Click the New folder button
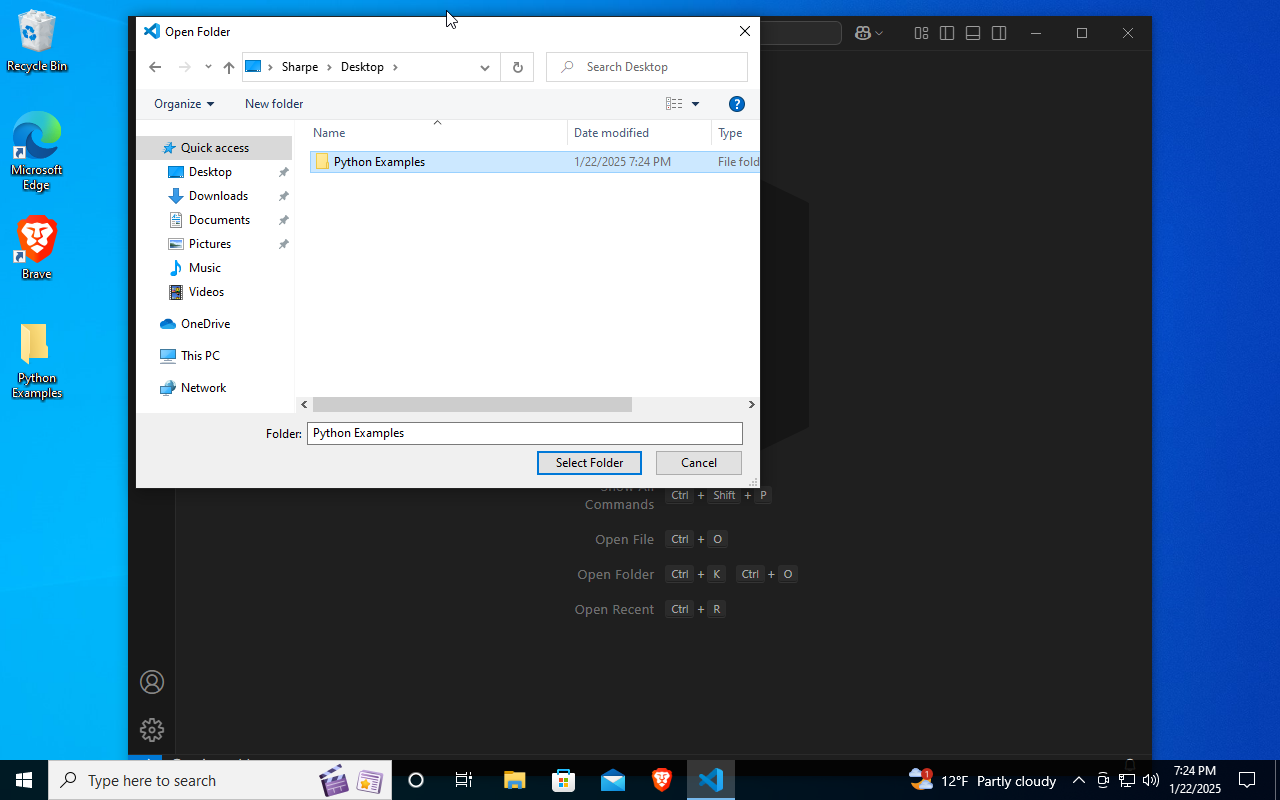1280x800 pixels. (274, 104)
